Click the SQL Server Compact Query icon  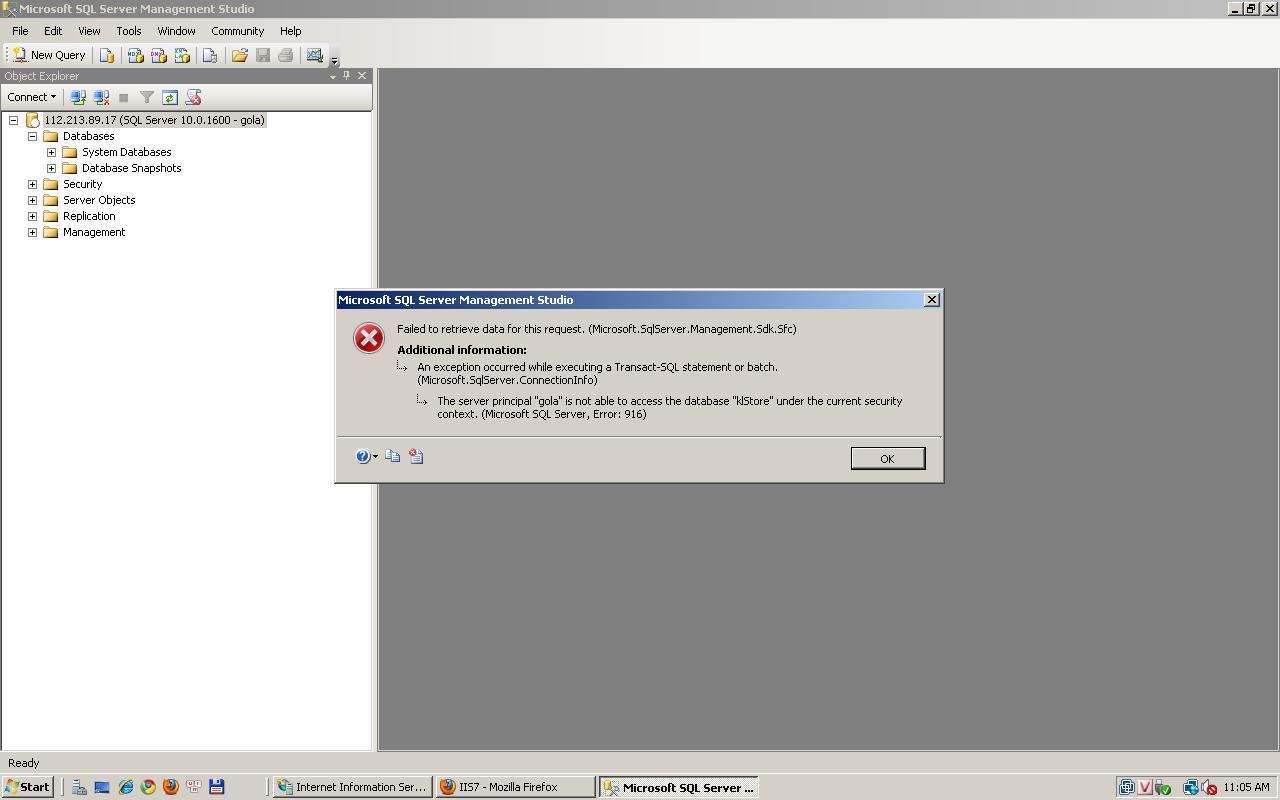click(x=210, y=55)
